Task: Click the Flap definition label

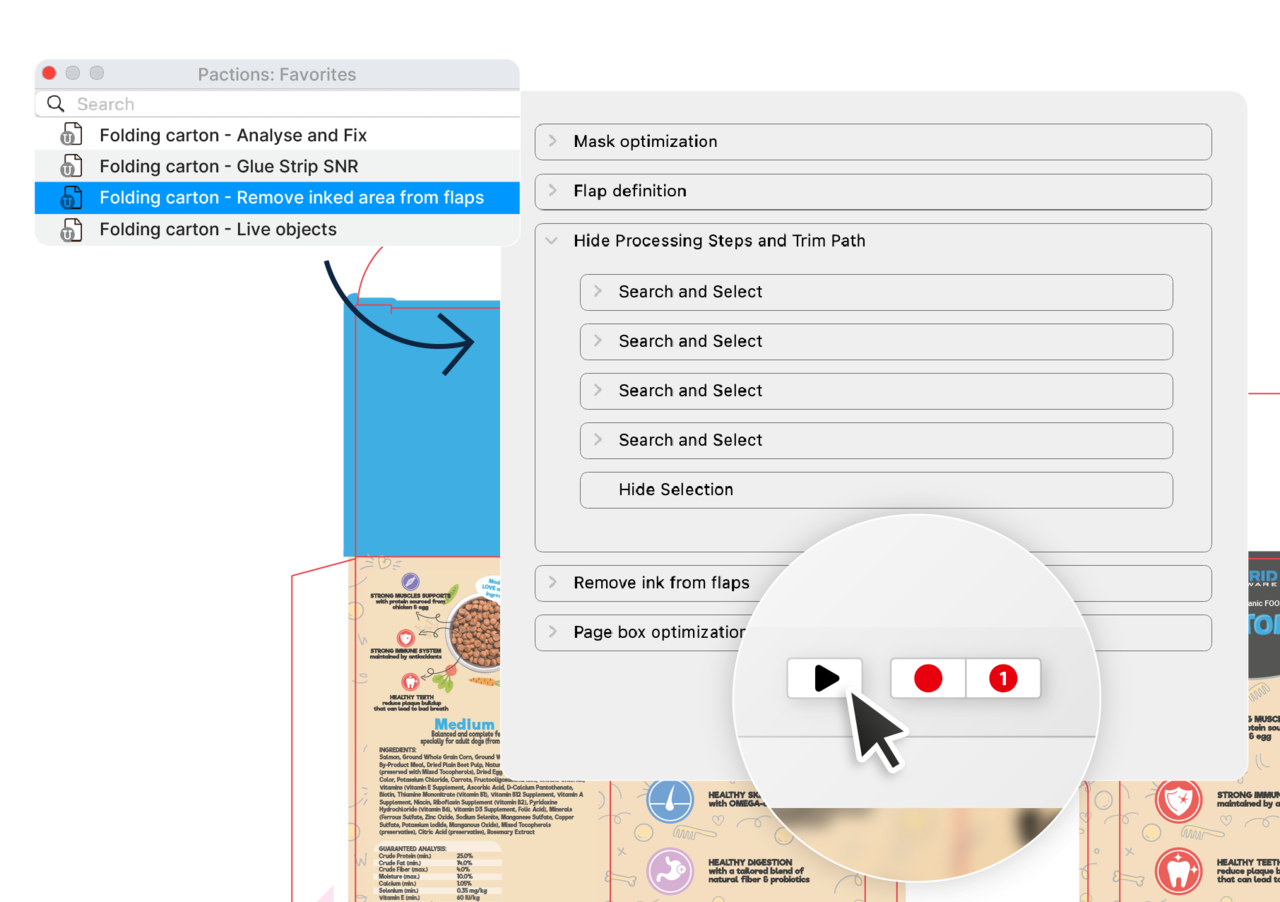Action: (630, 191)
